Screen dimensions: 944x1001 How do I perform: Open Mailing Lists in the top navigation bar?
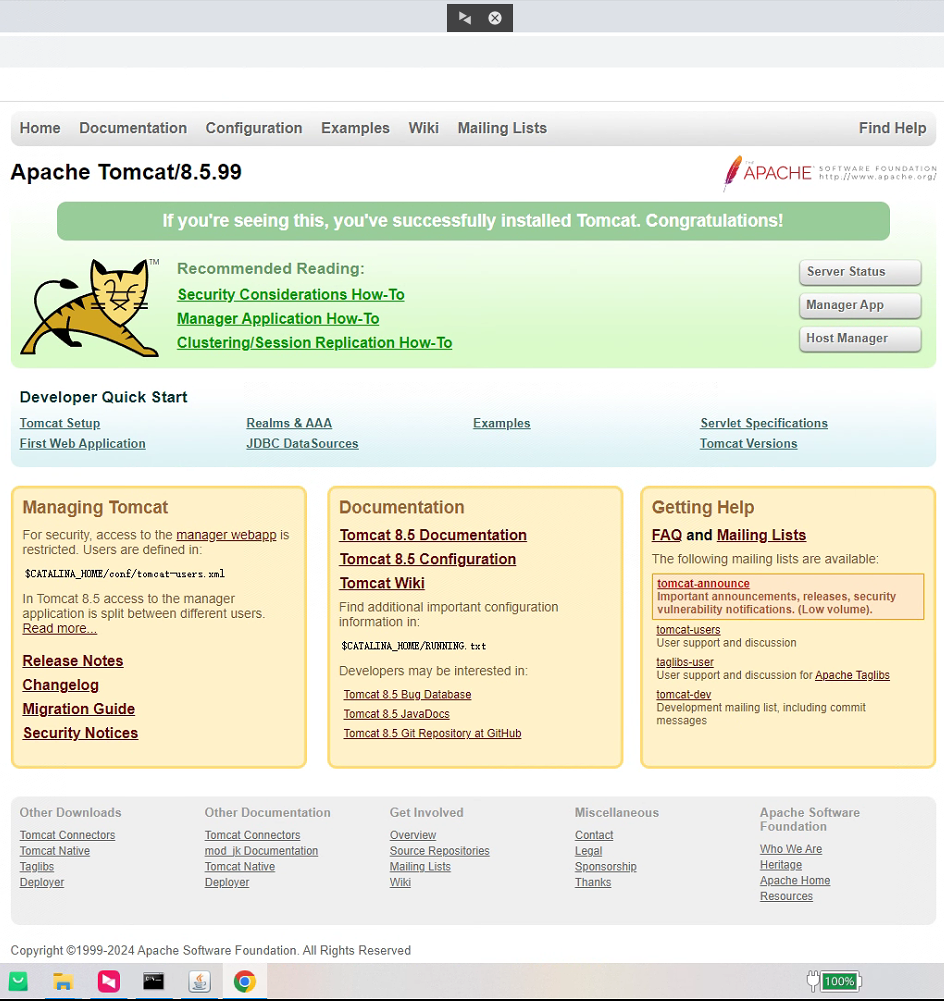[502, 128]
